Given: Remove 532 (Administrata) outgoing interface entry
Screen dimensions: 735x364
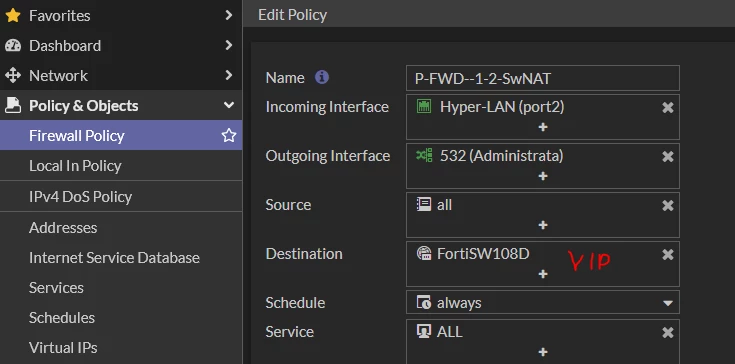Looking at the screenshot, I should point(668,156).
